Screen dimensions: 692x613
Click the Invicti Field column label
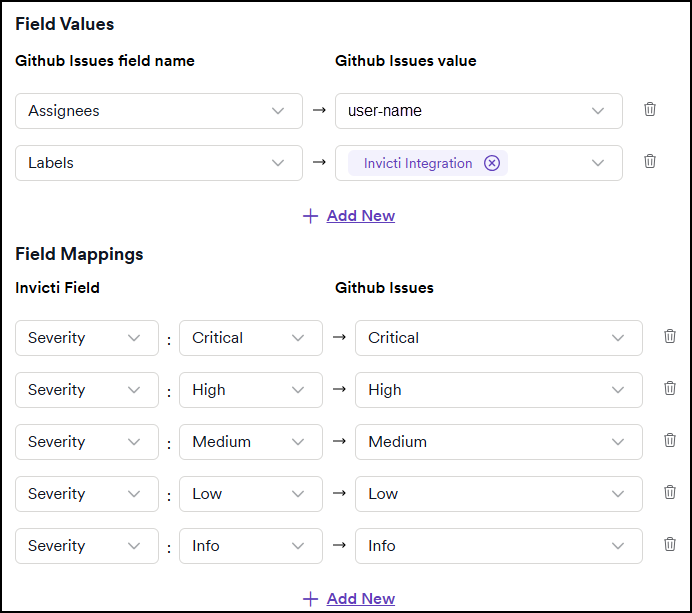pyautogui.click(x=57, y=288)
